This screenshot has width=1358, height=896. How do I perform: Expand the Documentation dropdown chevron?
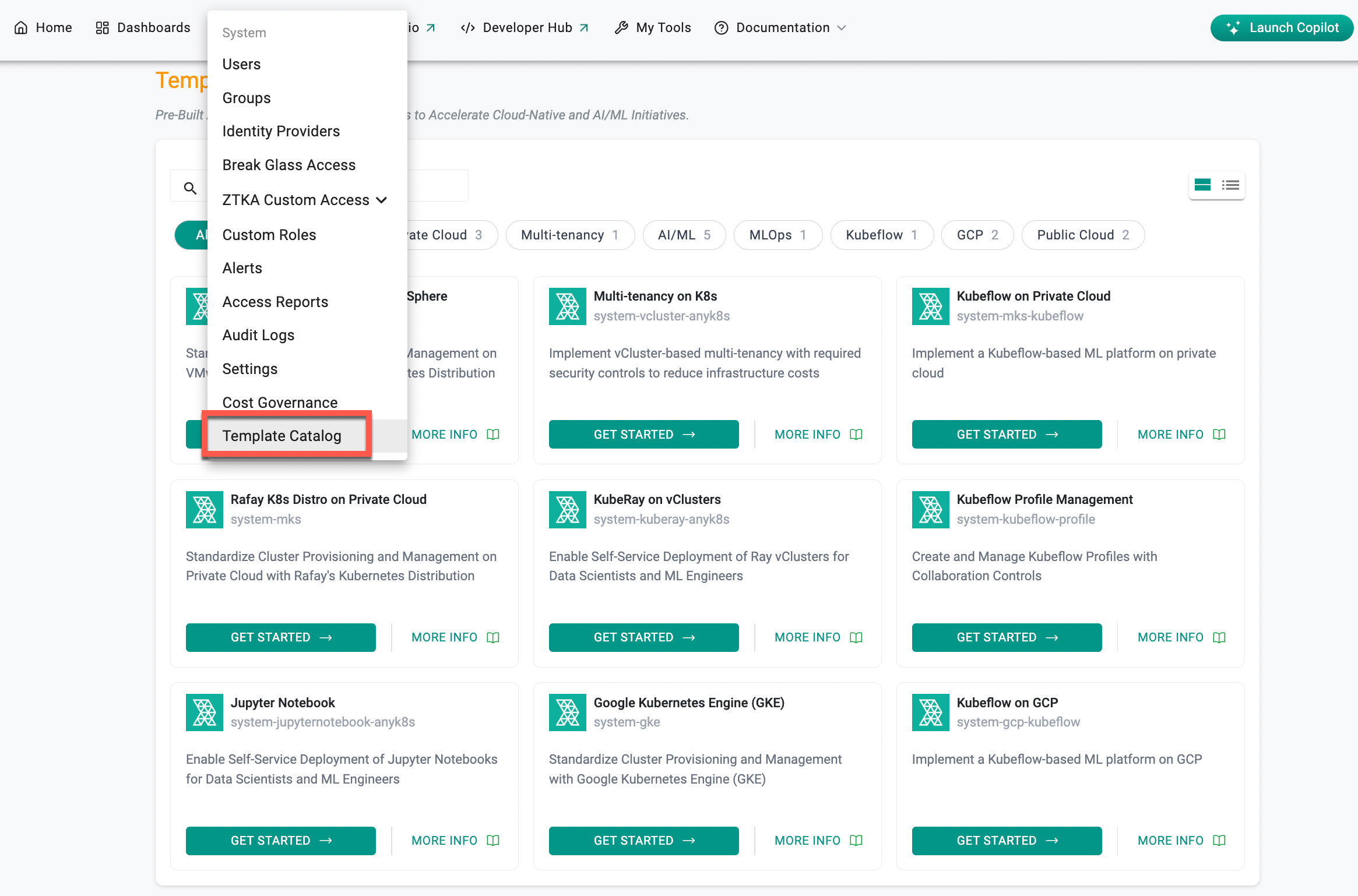point(842,28)
